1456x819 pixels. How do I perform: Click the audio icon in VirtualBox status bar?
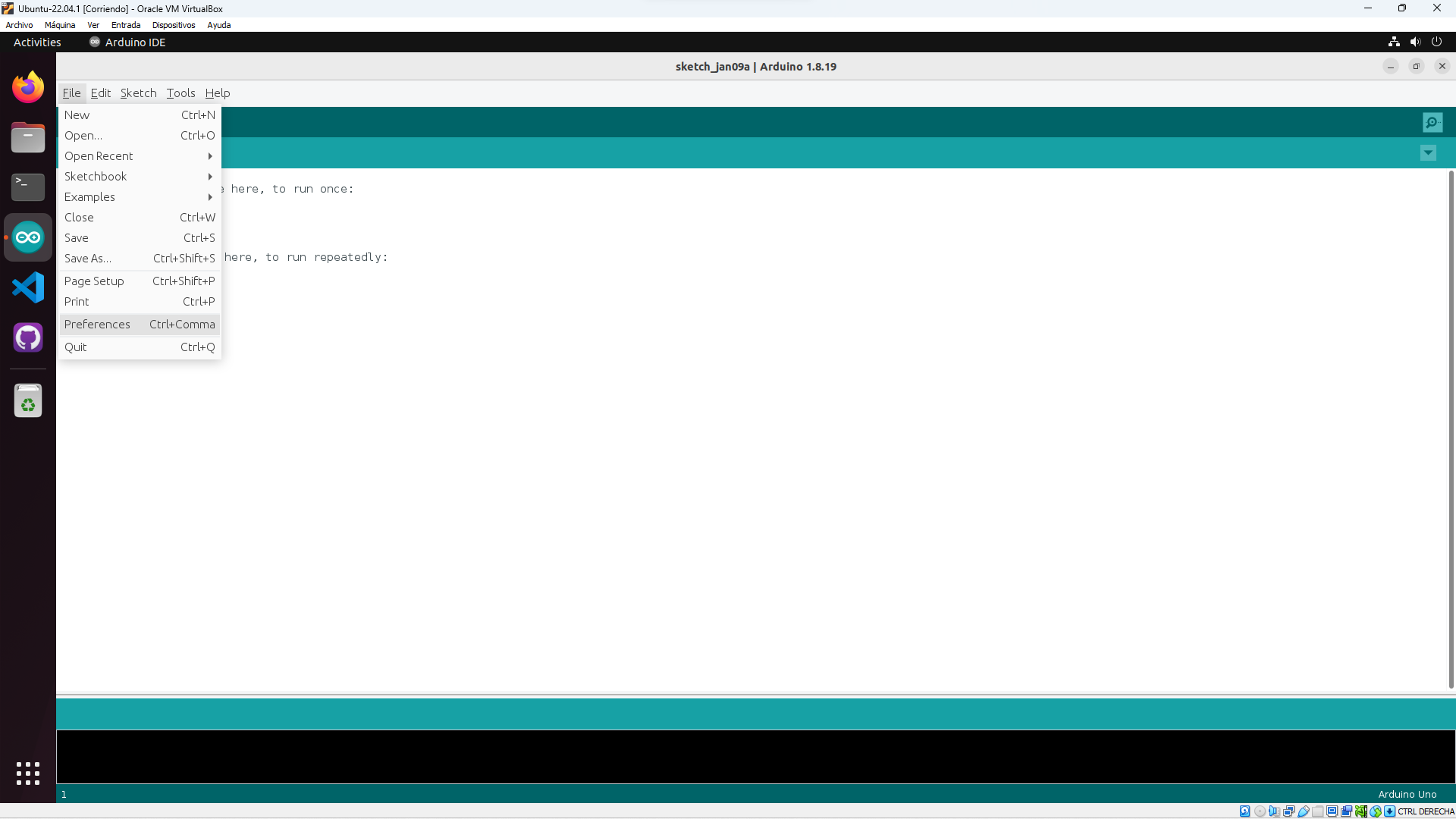[1273, 811]
